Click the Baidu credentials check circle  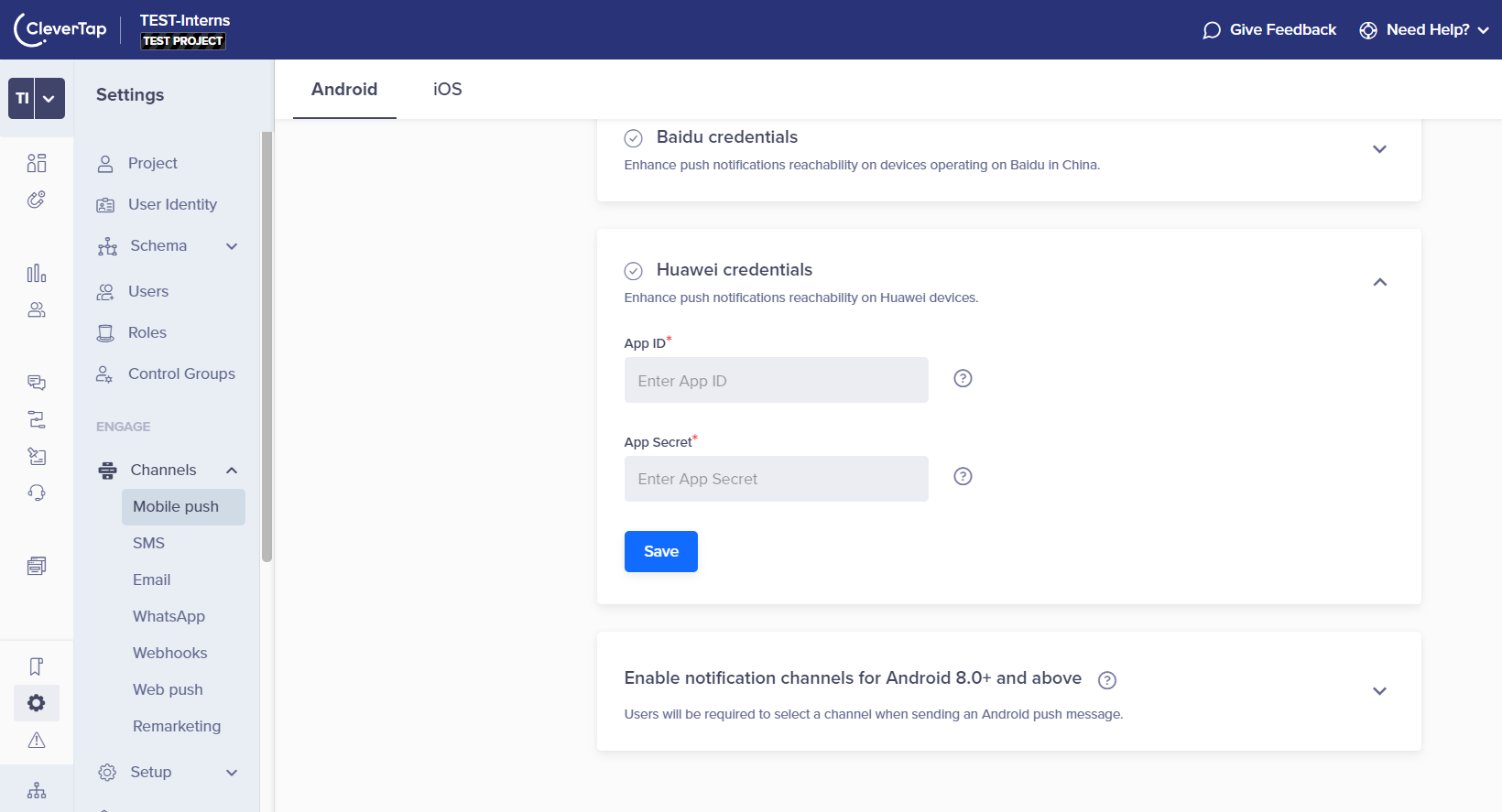(x=633, y=138)
